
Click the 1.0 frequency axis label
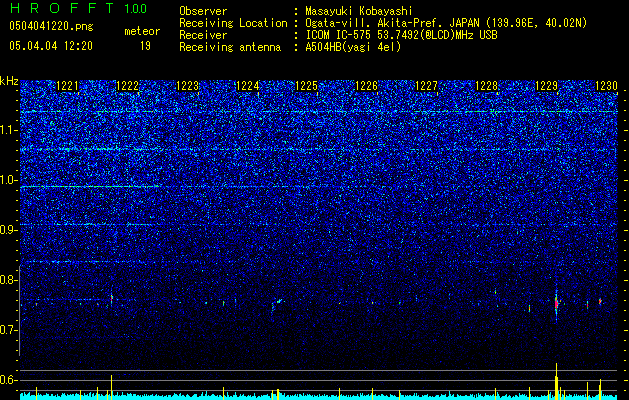[x=9, y=180]
